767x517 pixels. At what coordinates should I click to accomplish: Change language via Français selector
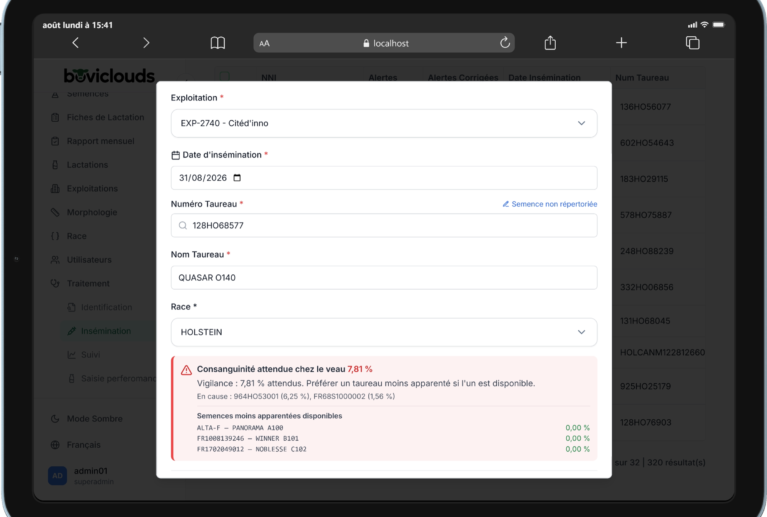[x=76, y=445]
